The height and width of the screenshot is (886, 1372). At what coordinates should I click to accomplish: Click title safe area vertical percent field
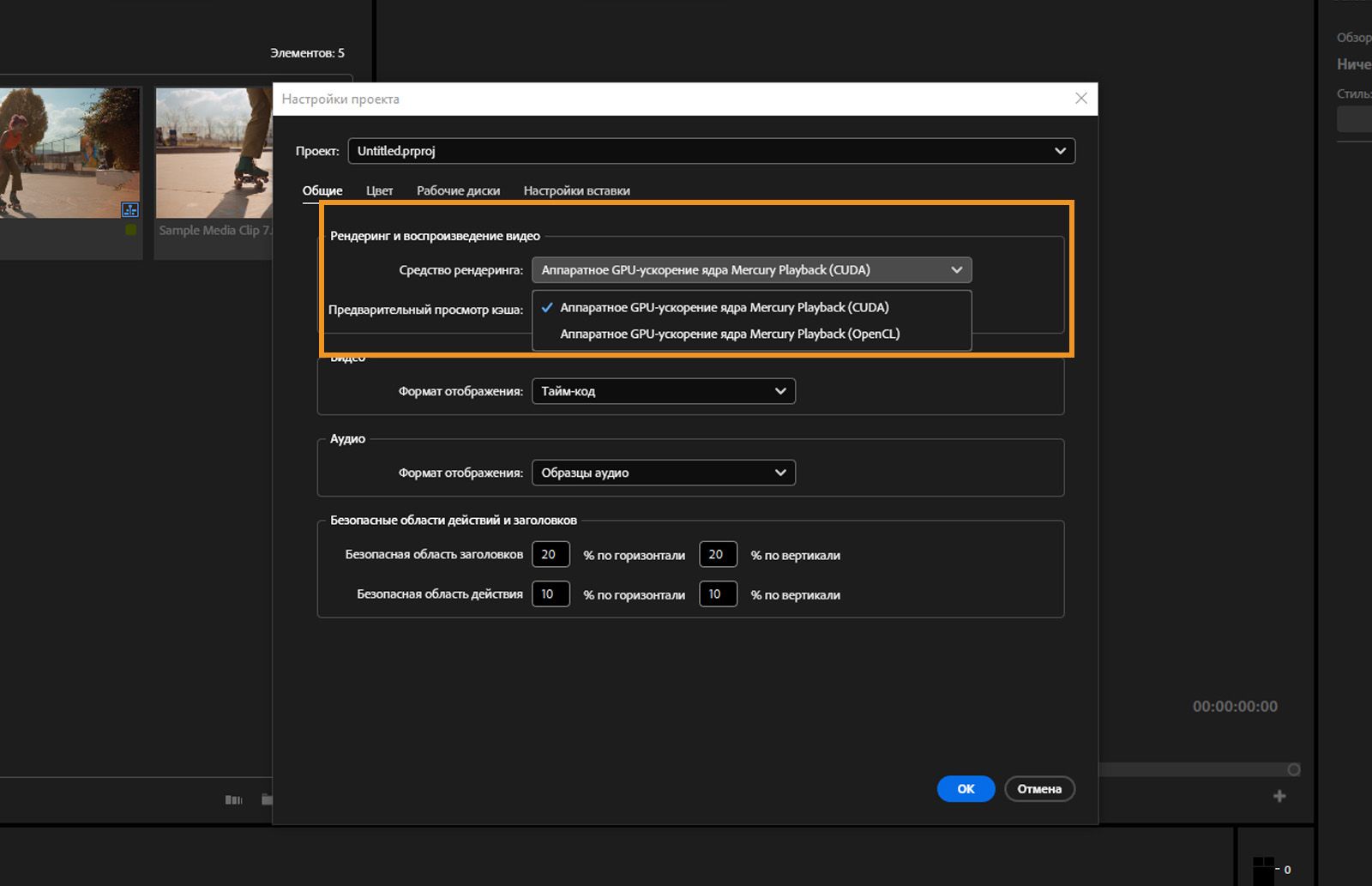click(x=719, y=554)
